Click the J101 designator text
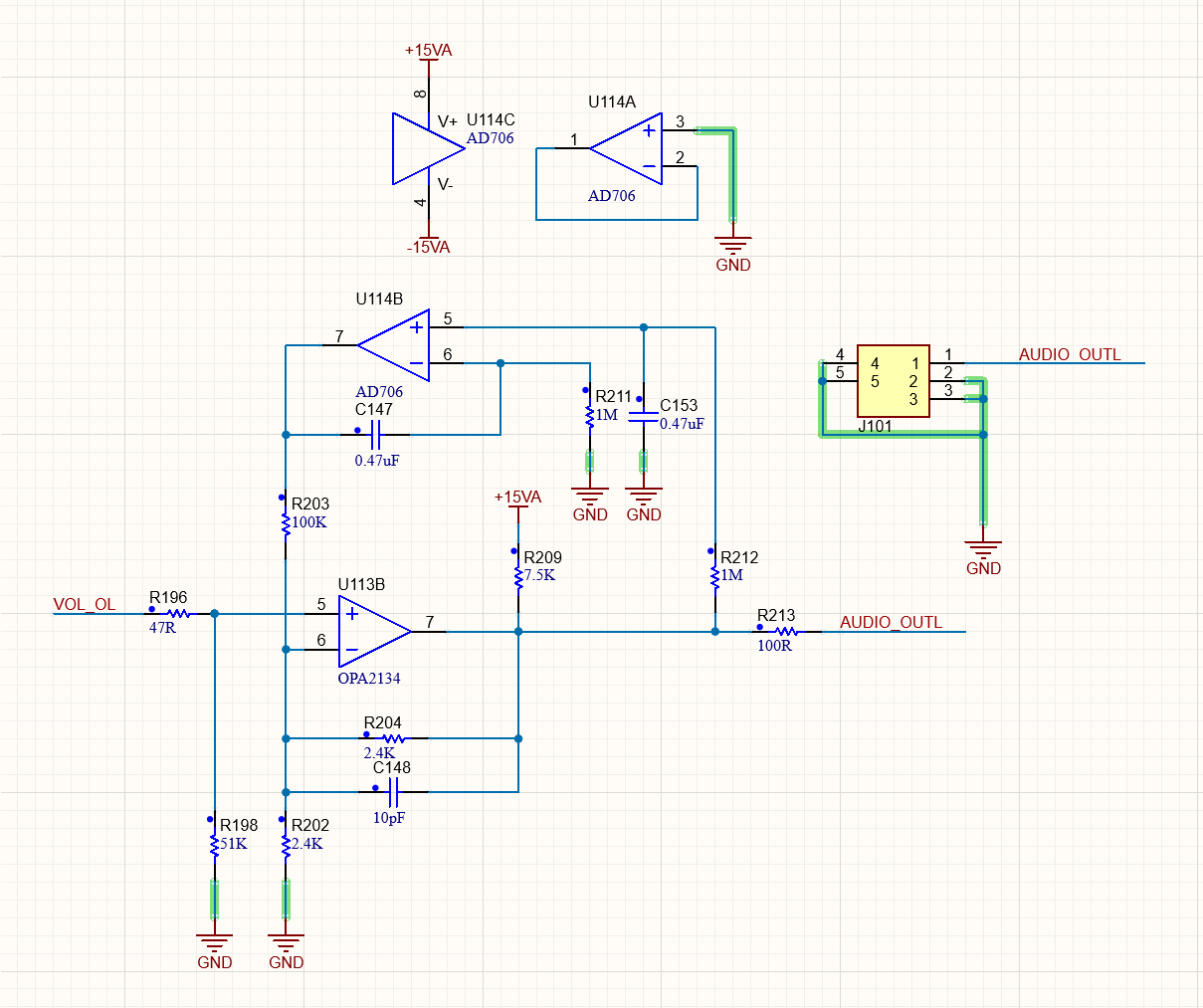This screenshot has width=1203, height=1008. 876,426
